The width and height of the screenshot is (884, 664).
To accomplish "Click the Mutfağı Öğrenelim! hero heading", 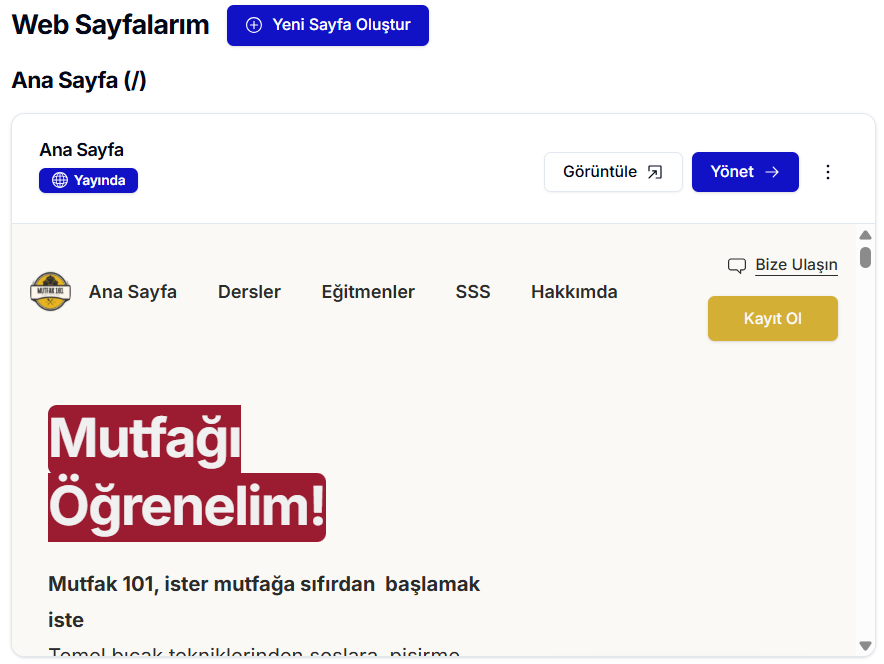I will tap(187, 473).
